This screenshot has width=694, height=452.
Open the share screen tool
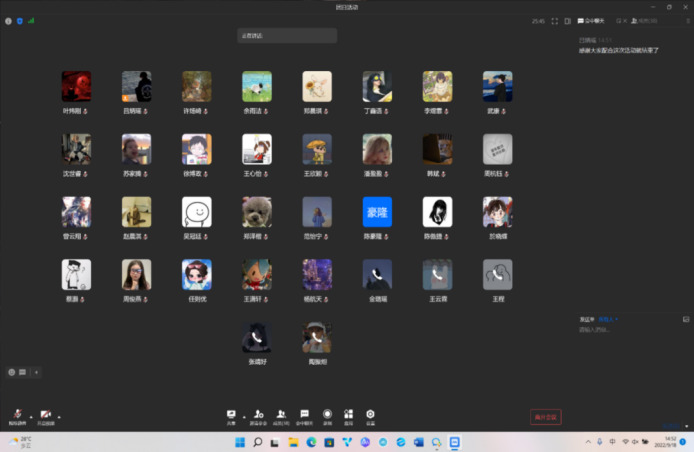232,415
